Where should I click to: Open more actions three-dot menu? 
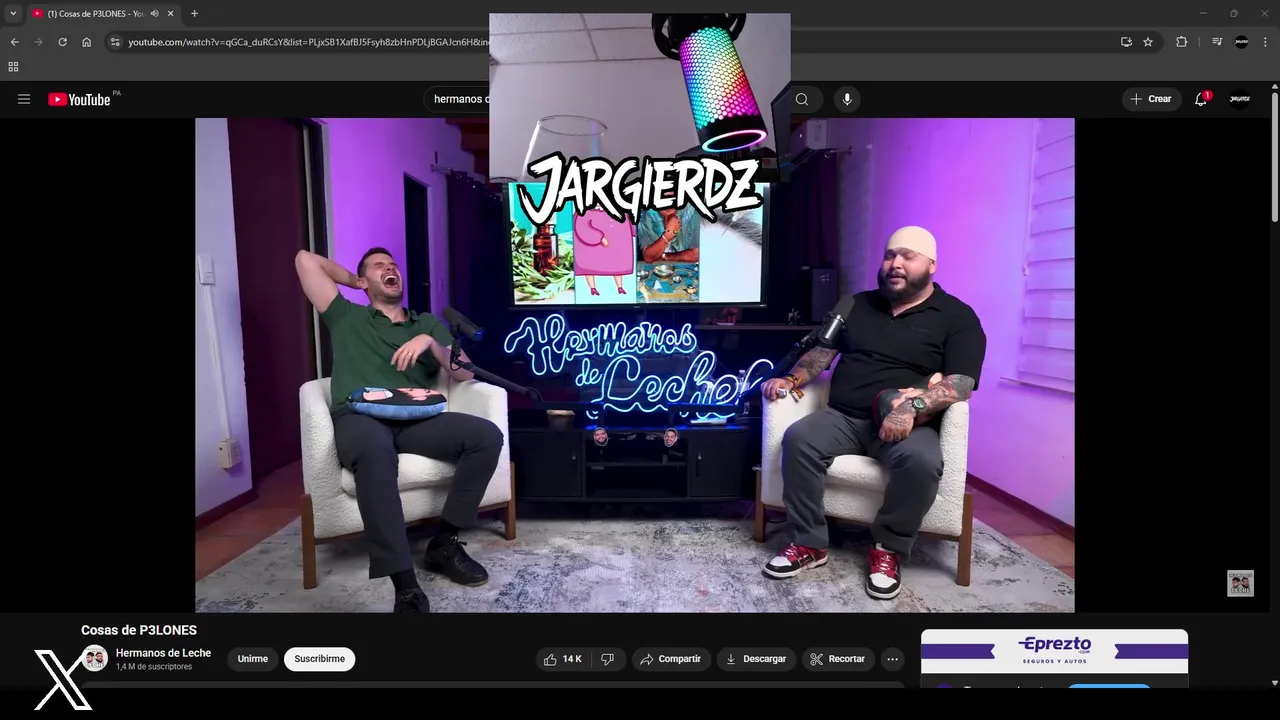coord(893,659)
